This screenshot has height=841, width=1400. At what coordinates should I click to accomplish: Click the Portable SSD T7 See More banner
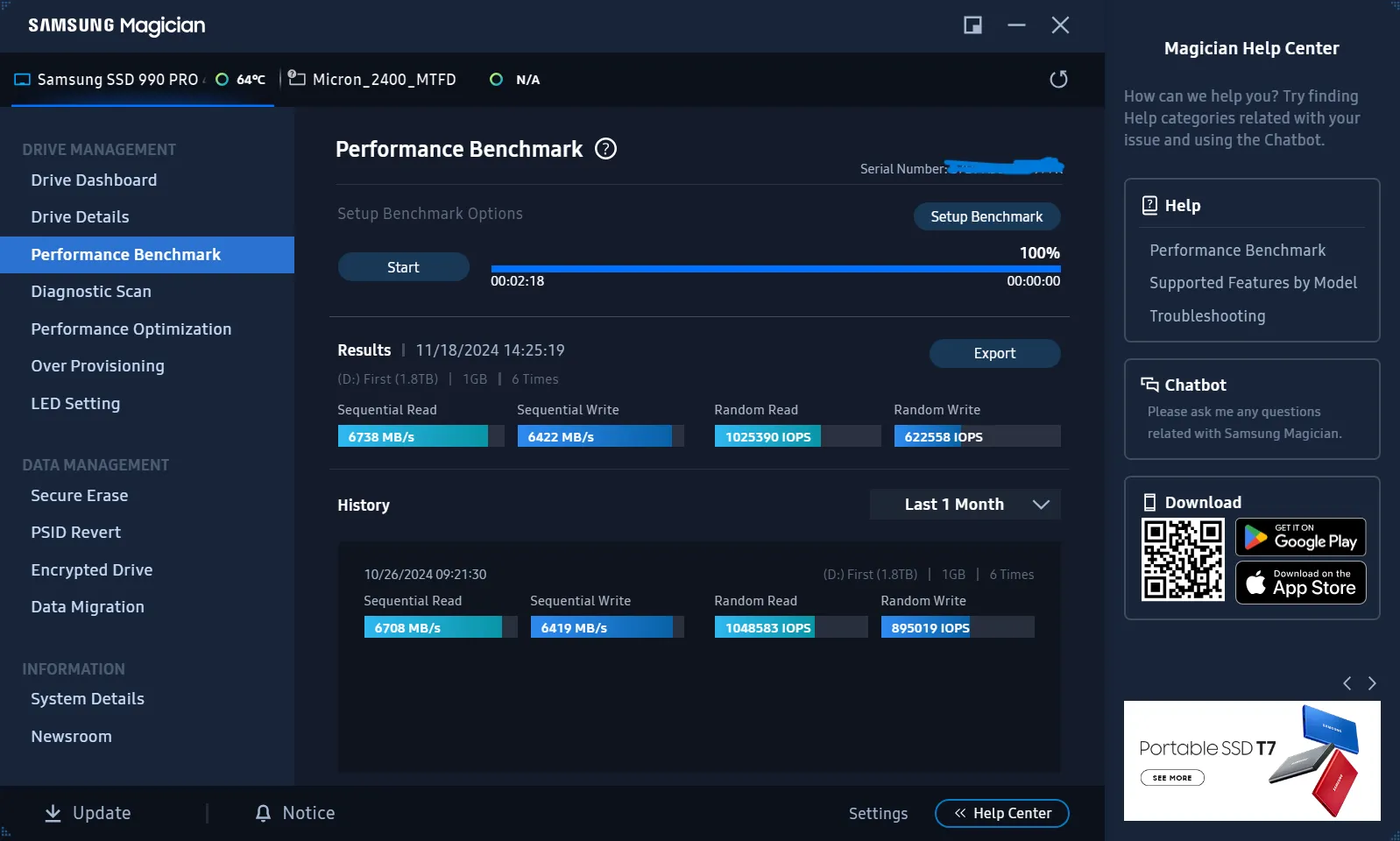[1172, 777]
